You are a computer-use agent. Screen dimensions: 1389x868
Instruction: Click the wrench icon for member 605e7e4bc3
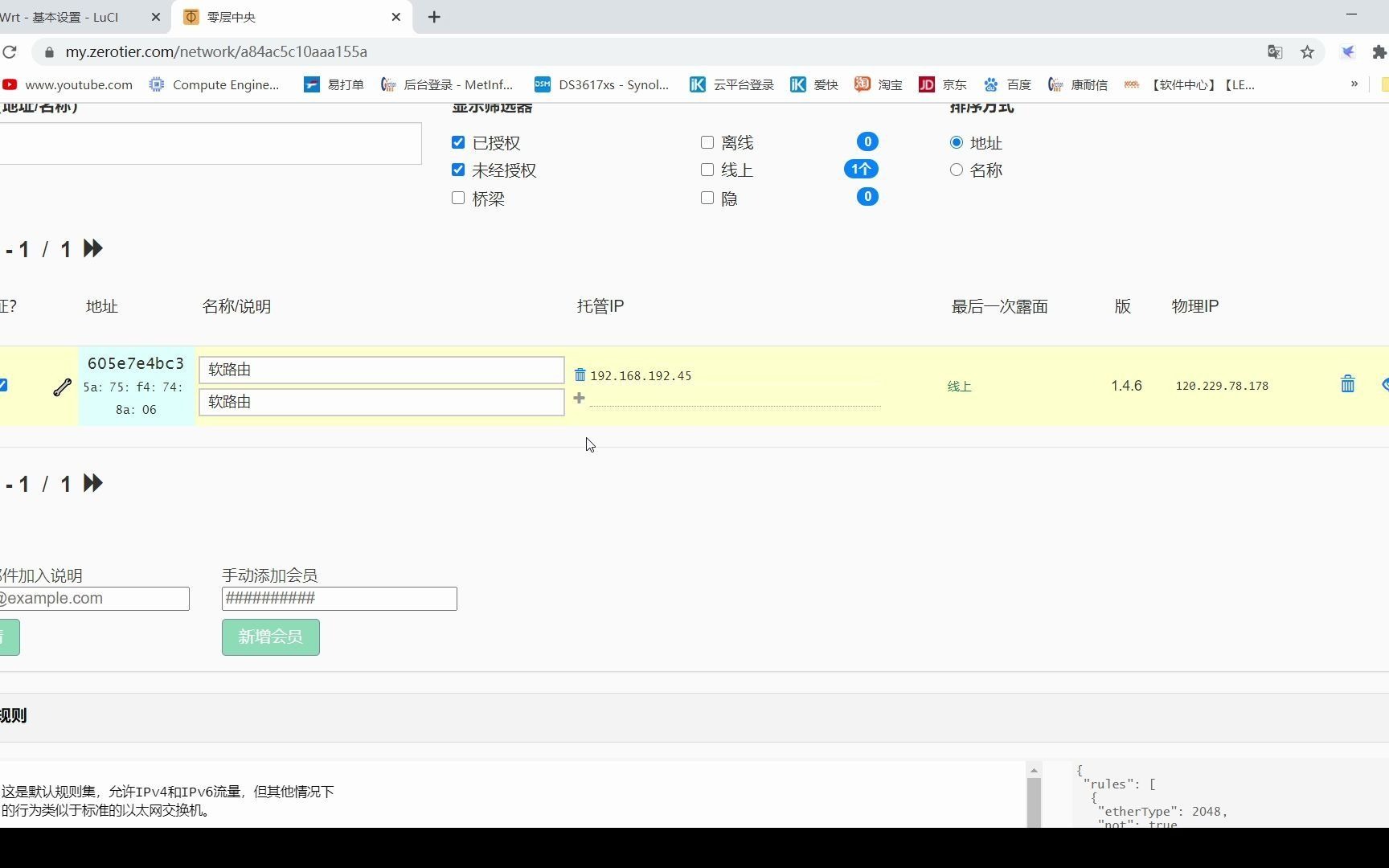(62, 387)
